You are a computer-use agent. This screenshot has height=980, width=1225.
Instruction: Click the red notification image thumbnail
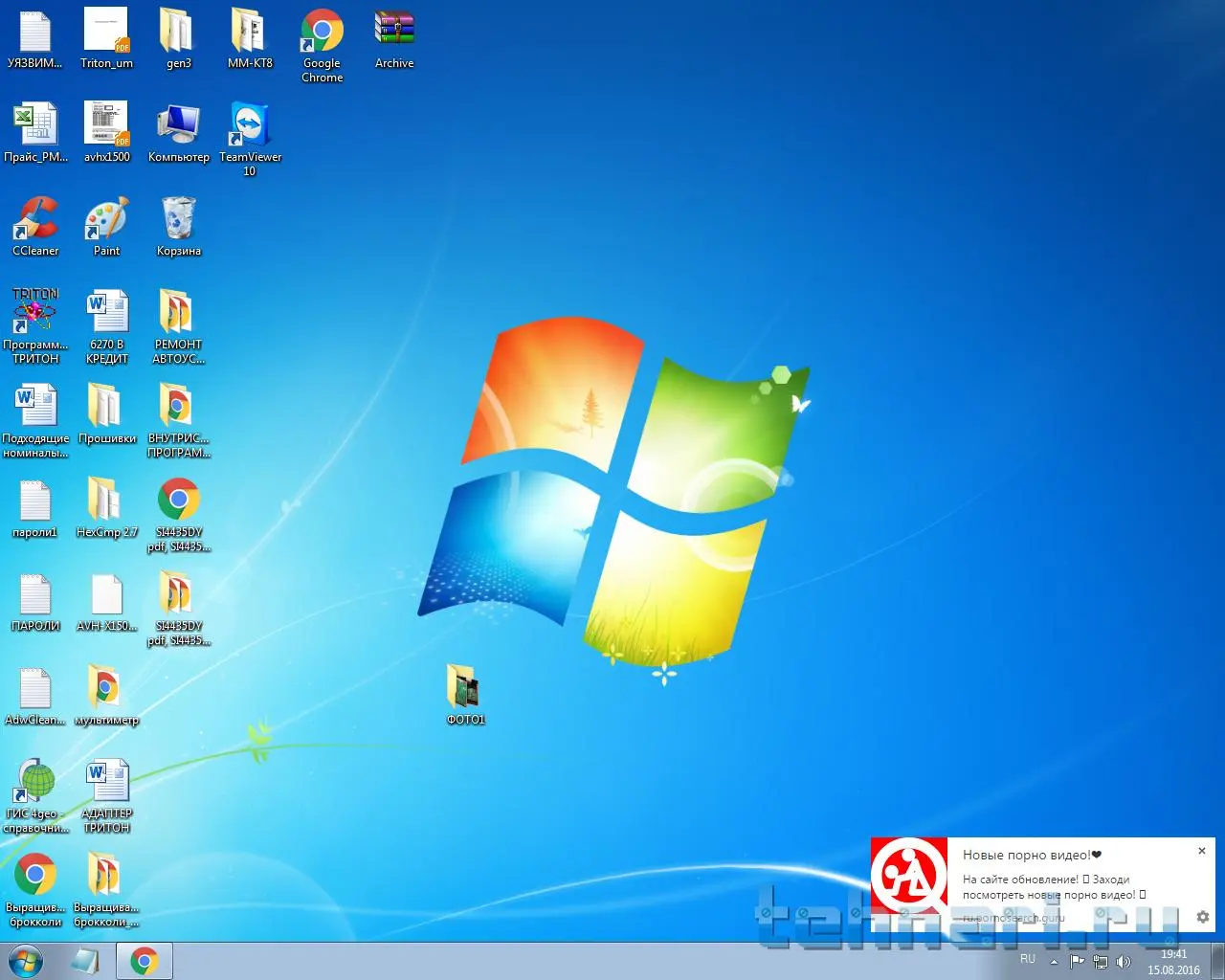pos(909,876)
